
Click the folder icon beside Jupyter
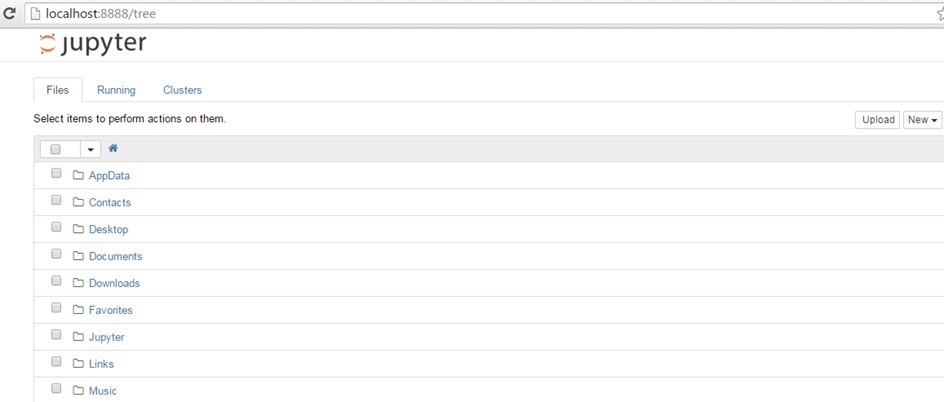point(79,338)
